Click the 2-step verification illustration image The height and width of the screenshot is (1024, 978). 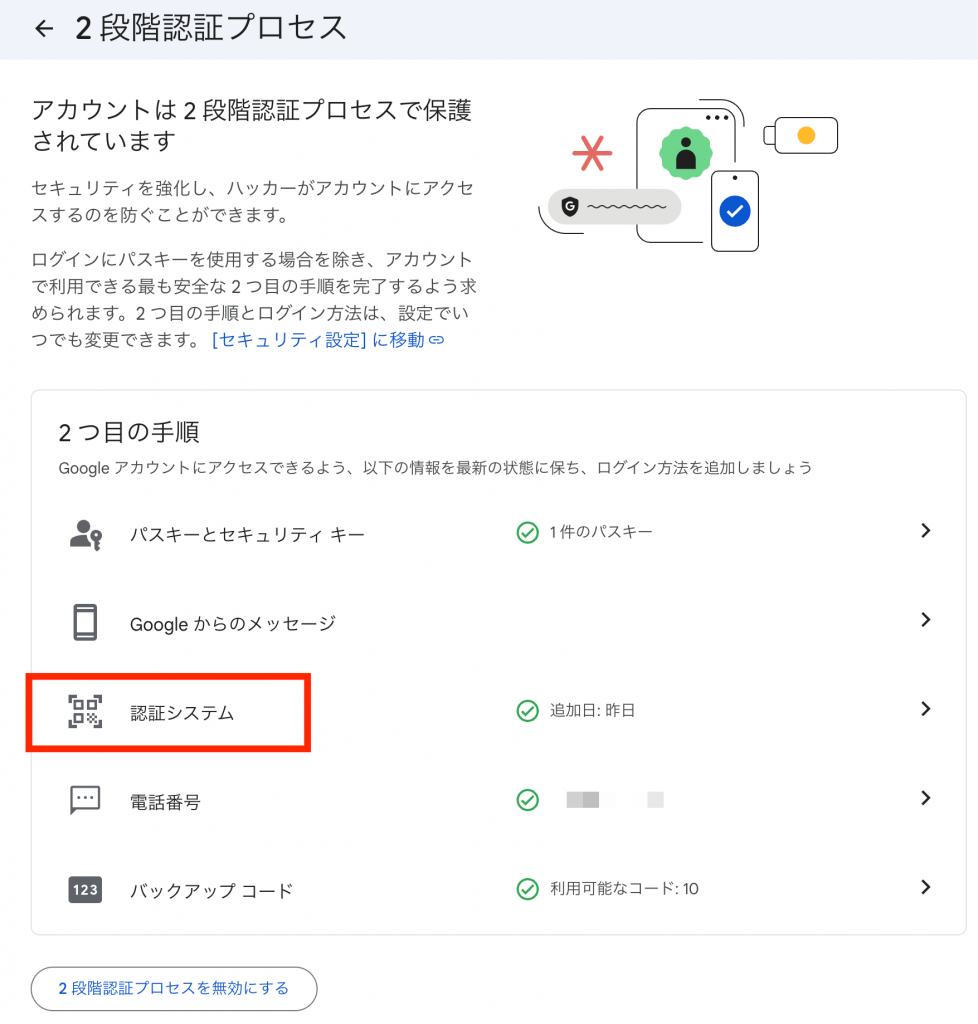[692, 175]
